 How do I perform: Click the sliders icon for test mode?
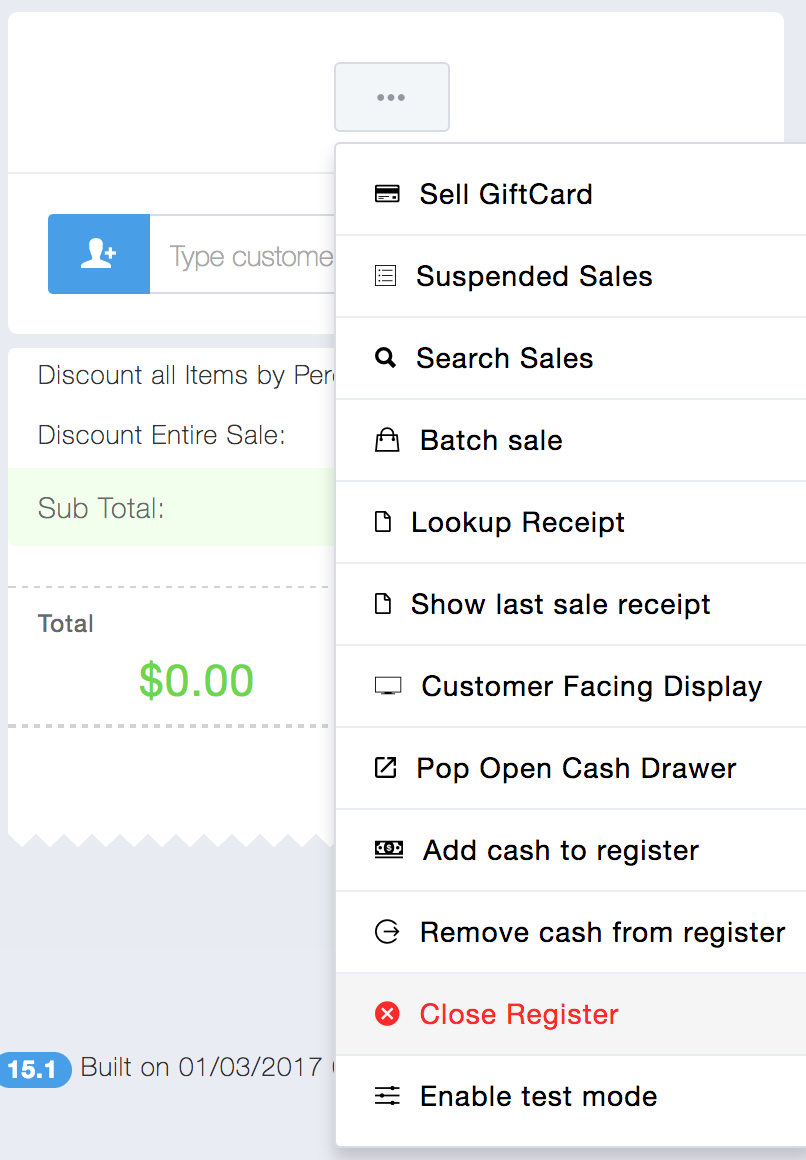pyautogui.click(x=387, y=1096)
